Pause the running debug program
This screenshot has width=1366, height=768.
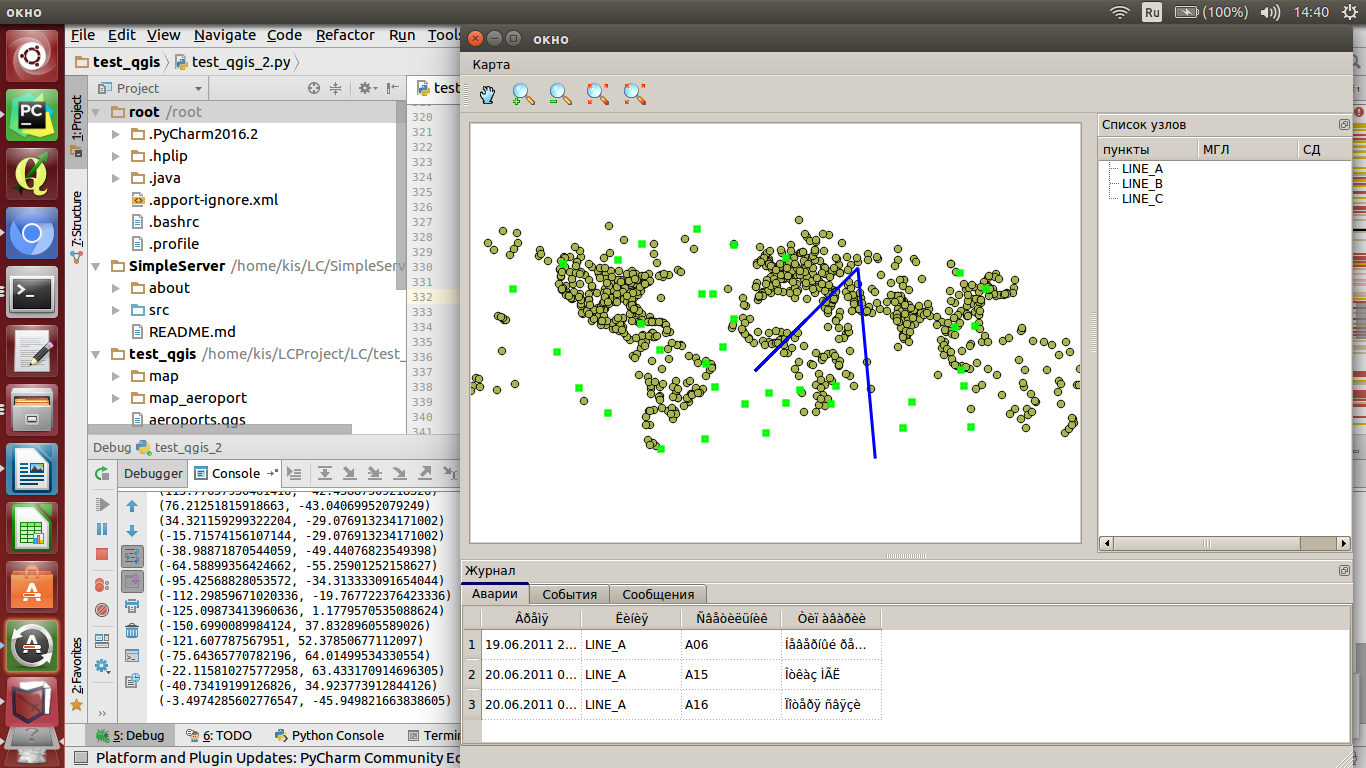(102, 529)
